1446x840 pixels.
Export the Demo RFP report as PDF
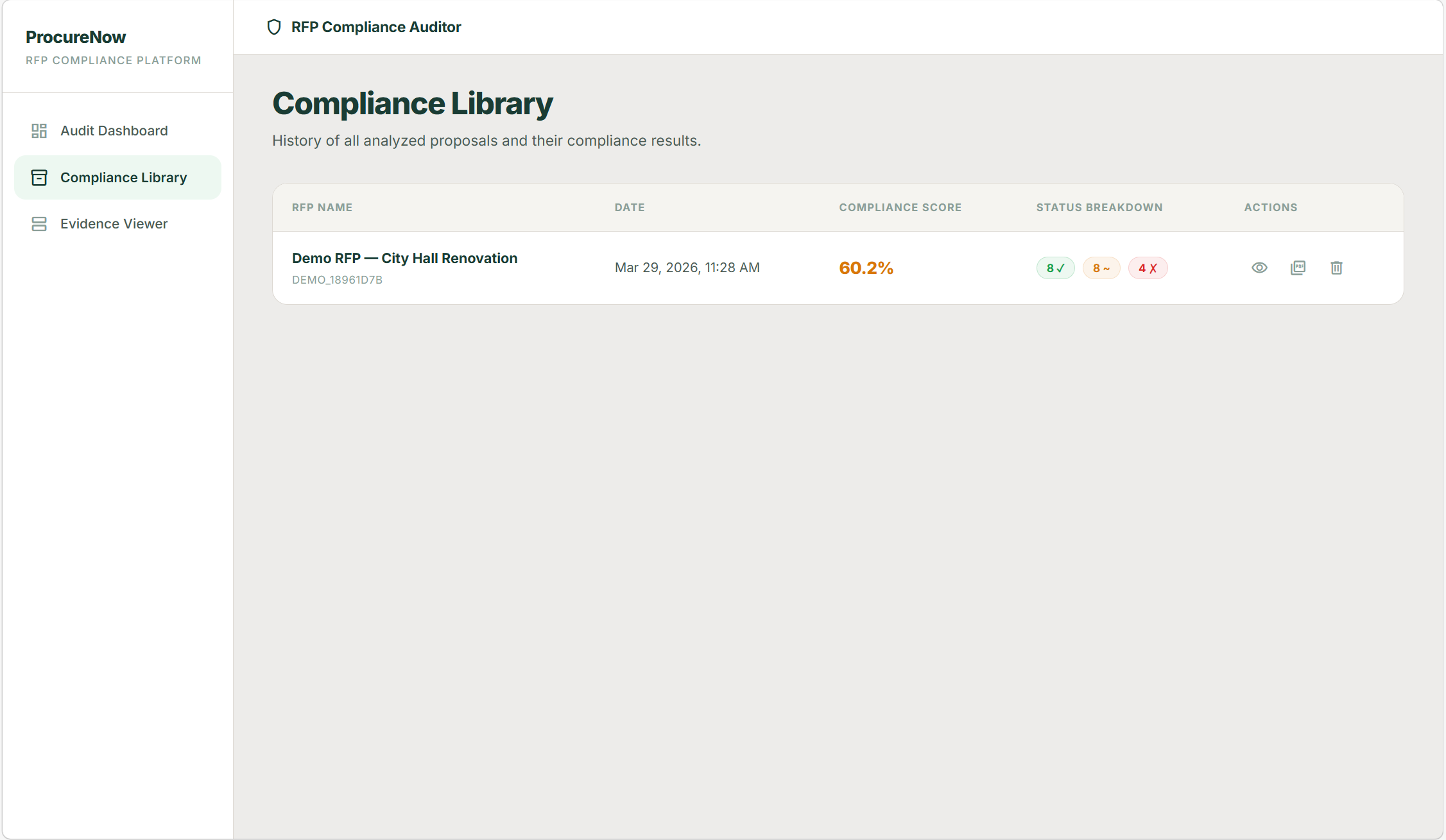point(1298,268)
